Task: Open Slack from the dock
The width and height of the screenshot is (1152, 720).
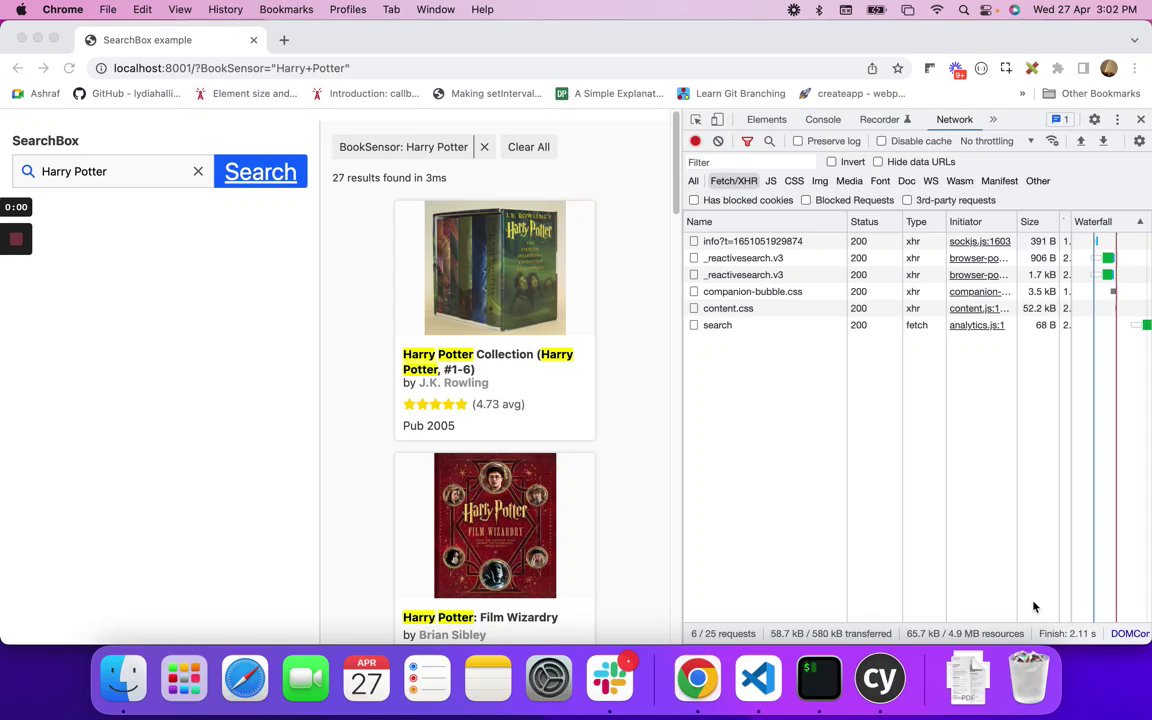Action: coord(609,678)
